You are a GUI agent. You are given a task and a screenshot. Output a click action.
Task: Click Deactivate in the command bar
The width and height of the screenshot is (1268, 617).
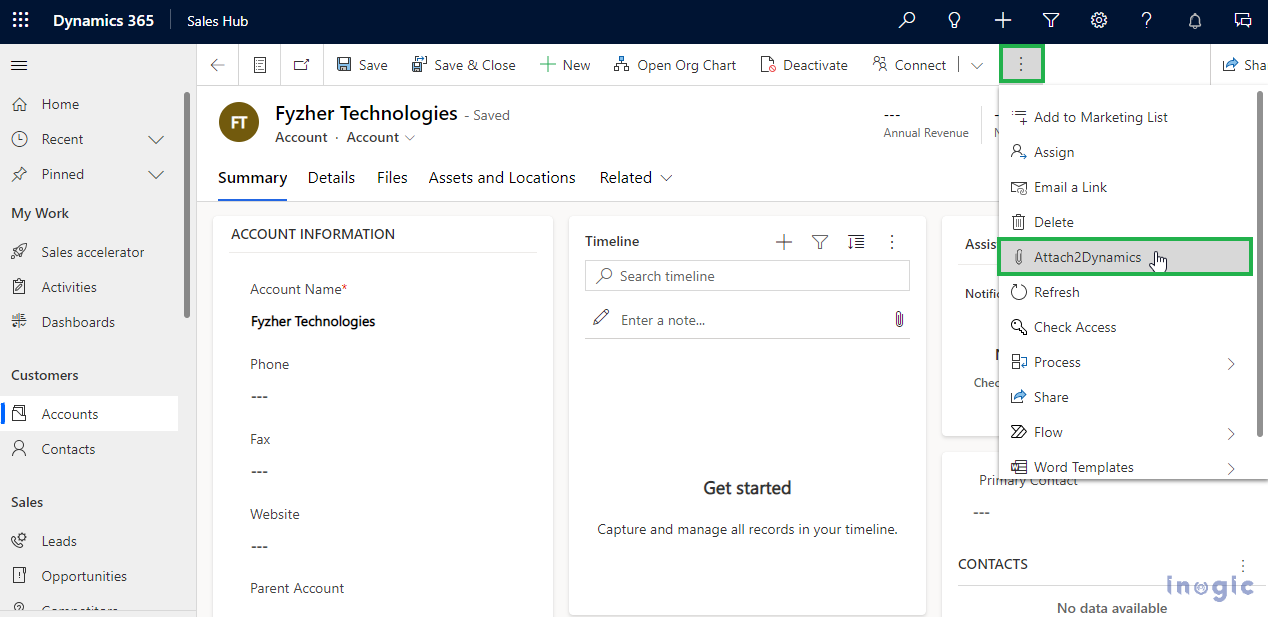[x=804, y=65]
